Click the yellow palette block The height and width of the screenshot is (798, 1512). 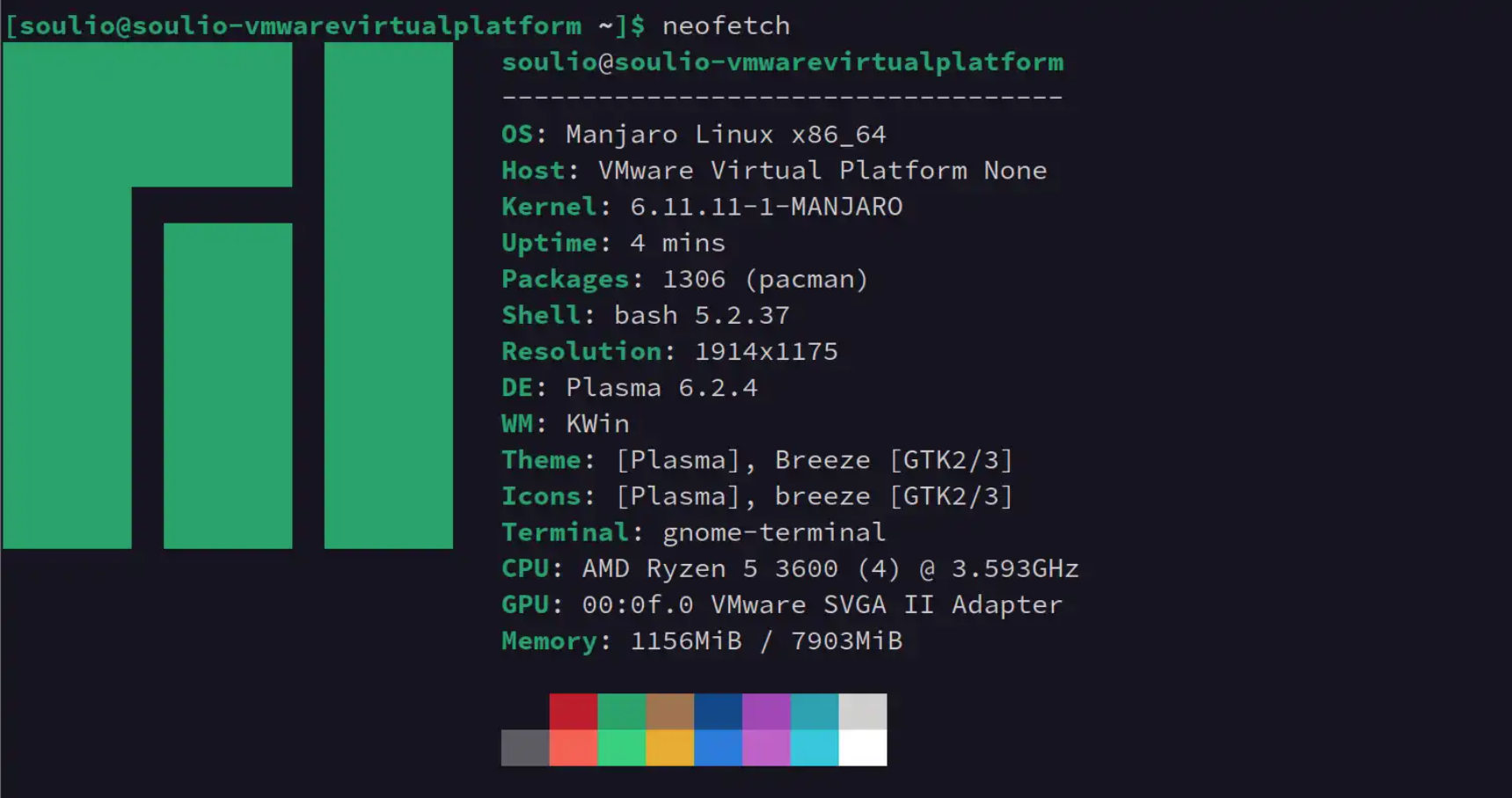click(x=669, y=748)
